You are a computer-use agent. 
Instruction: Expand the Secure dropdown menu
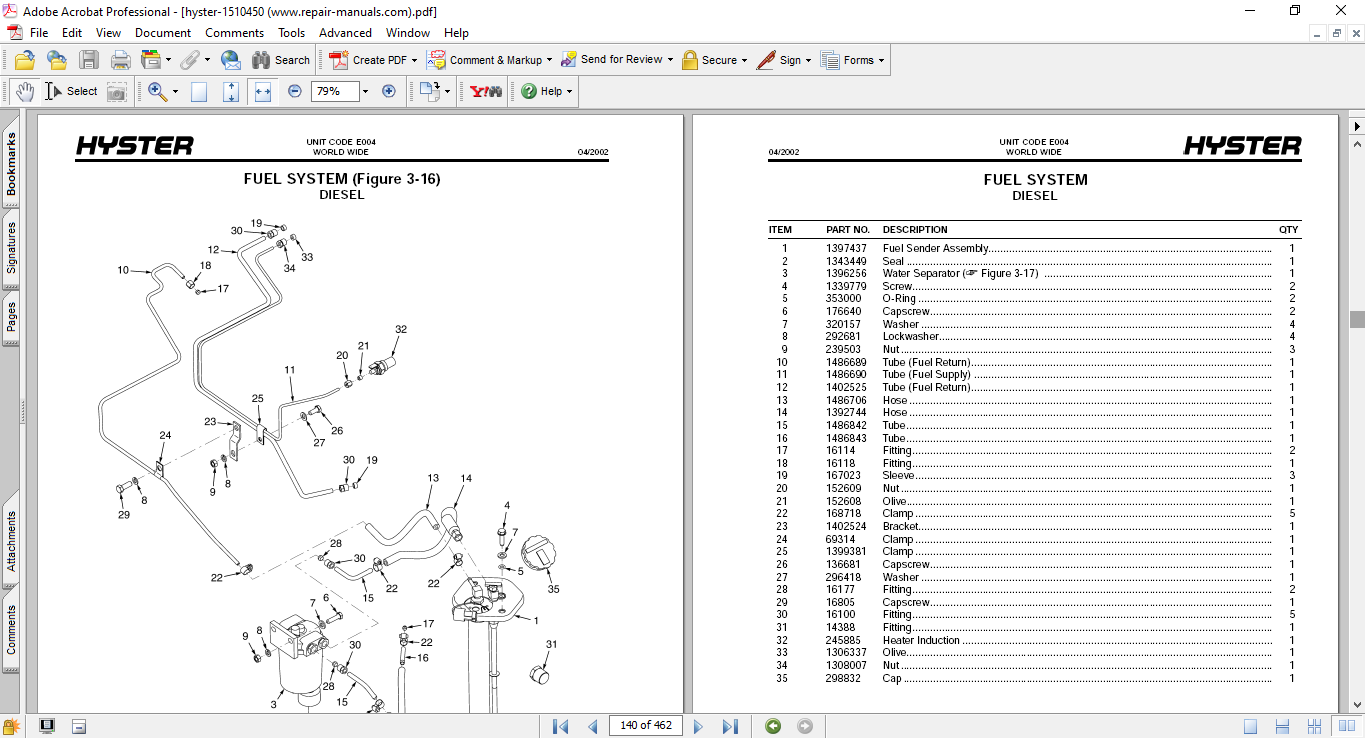(745, 60)
